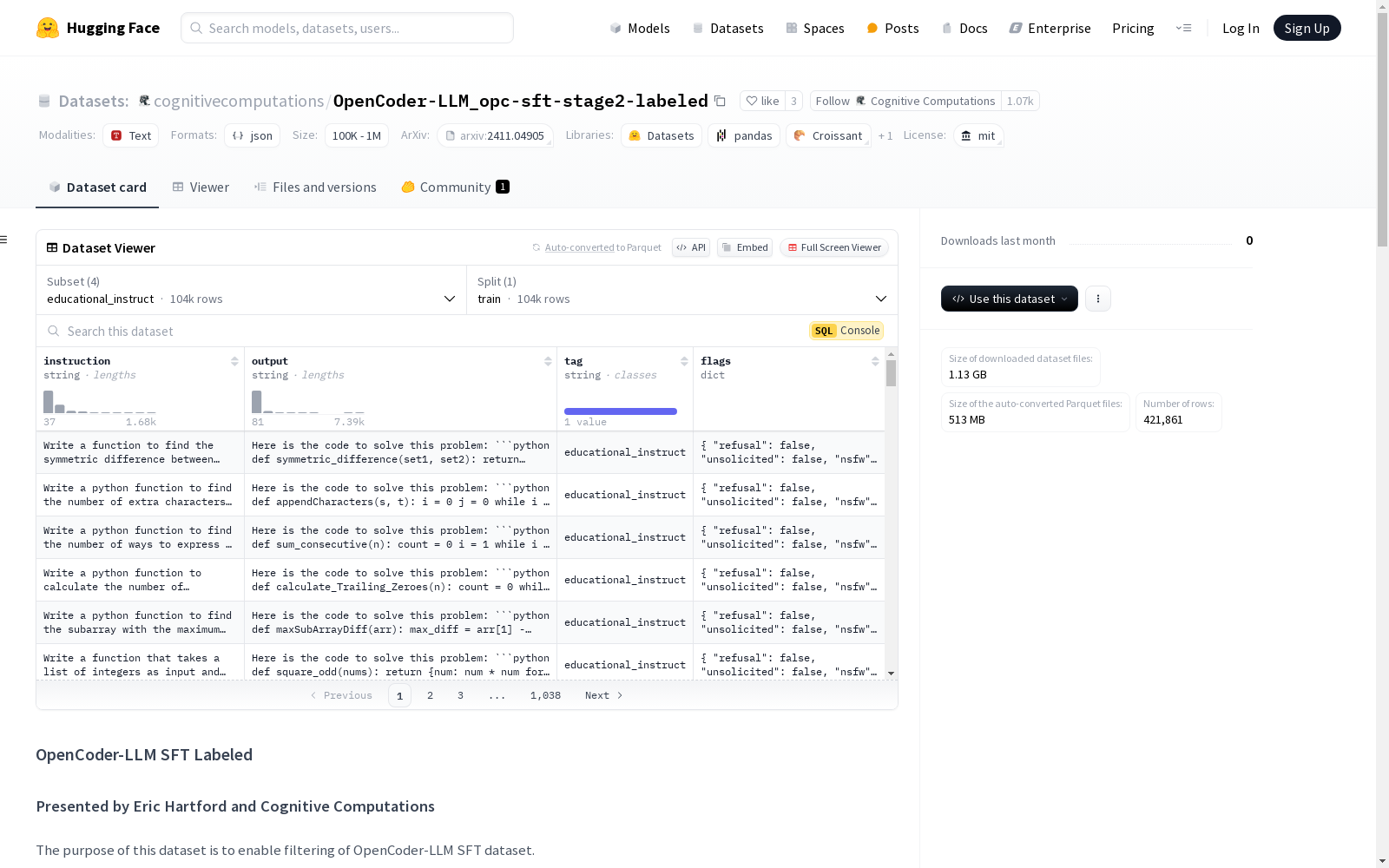
Task: Click the Hugging Face logo
Action: (98, 28)
